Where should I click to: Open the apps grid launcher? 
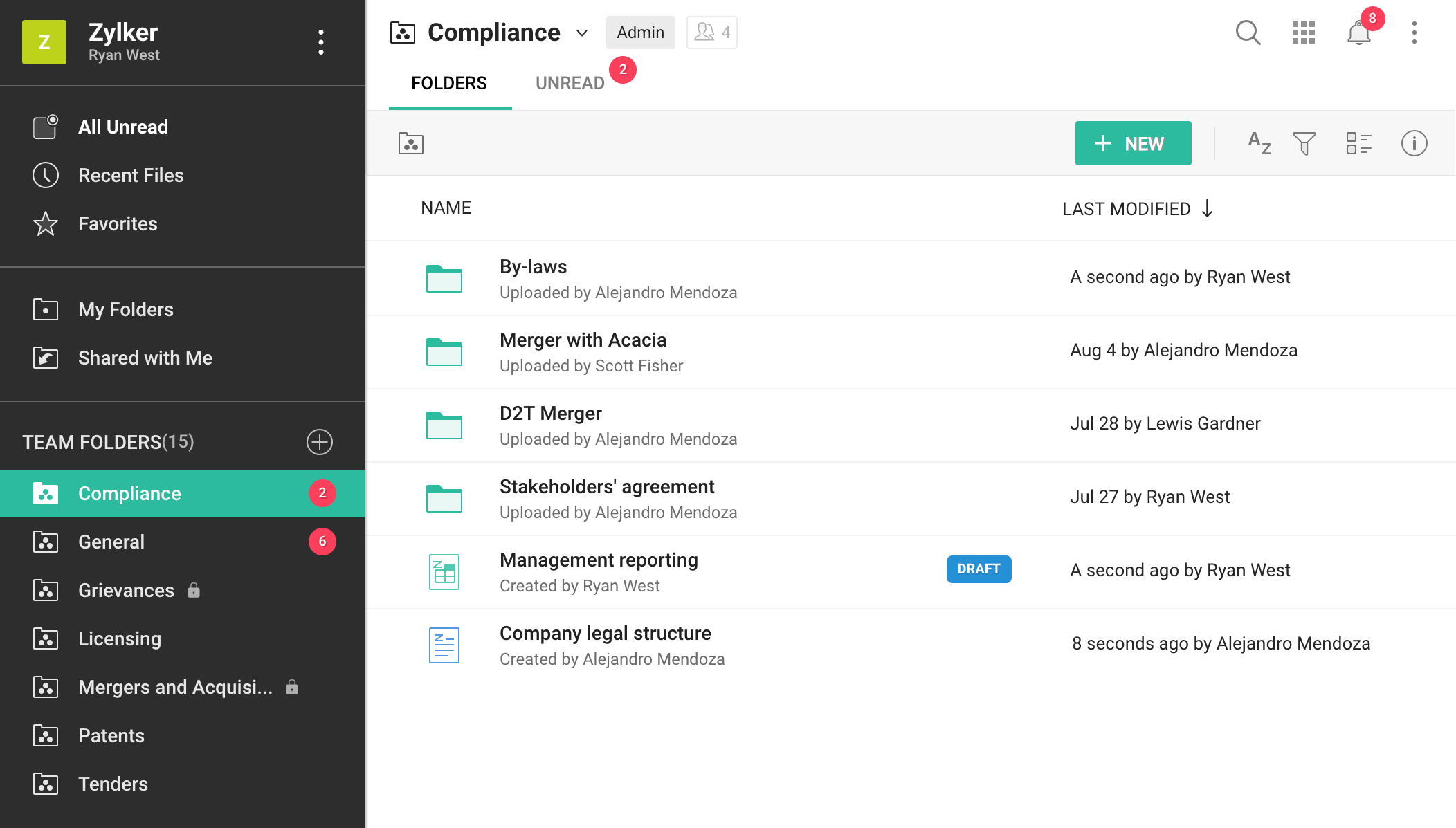(x=1303, y=33)
